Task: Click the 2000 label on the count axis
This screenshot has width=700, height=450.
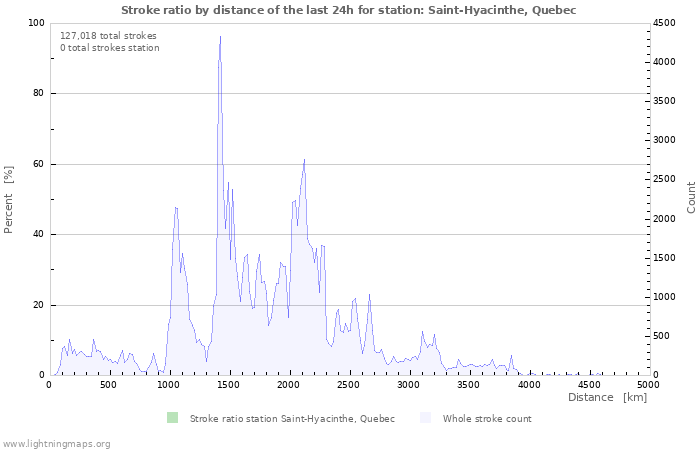Action: 665,219
